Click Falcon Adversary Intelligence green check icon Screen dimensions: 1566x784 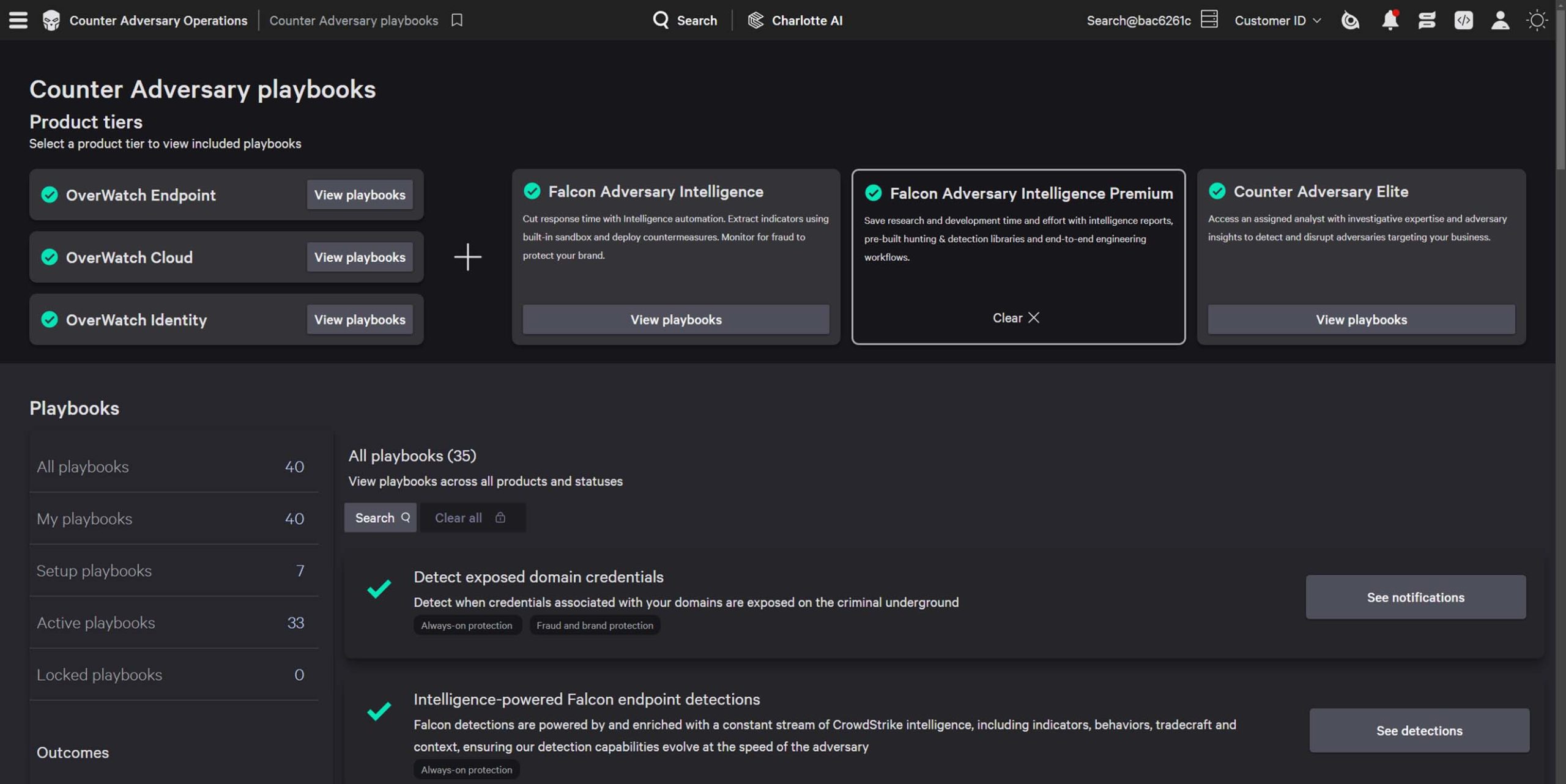pyautogui.click(x=532, y=191)
